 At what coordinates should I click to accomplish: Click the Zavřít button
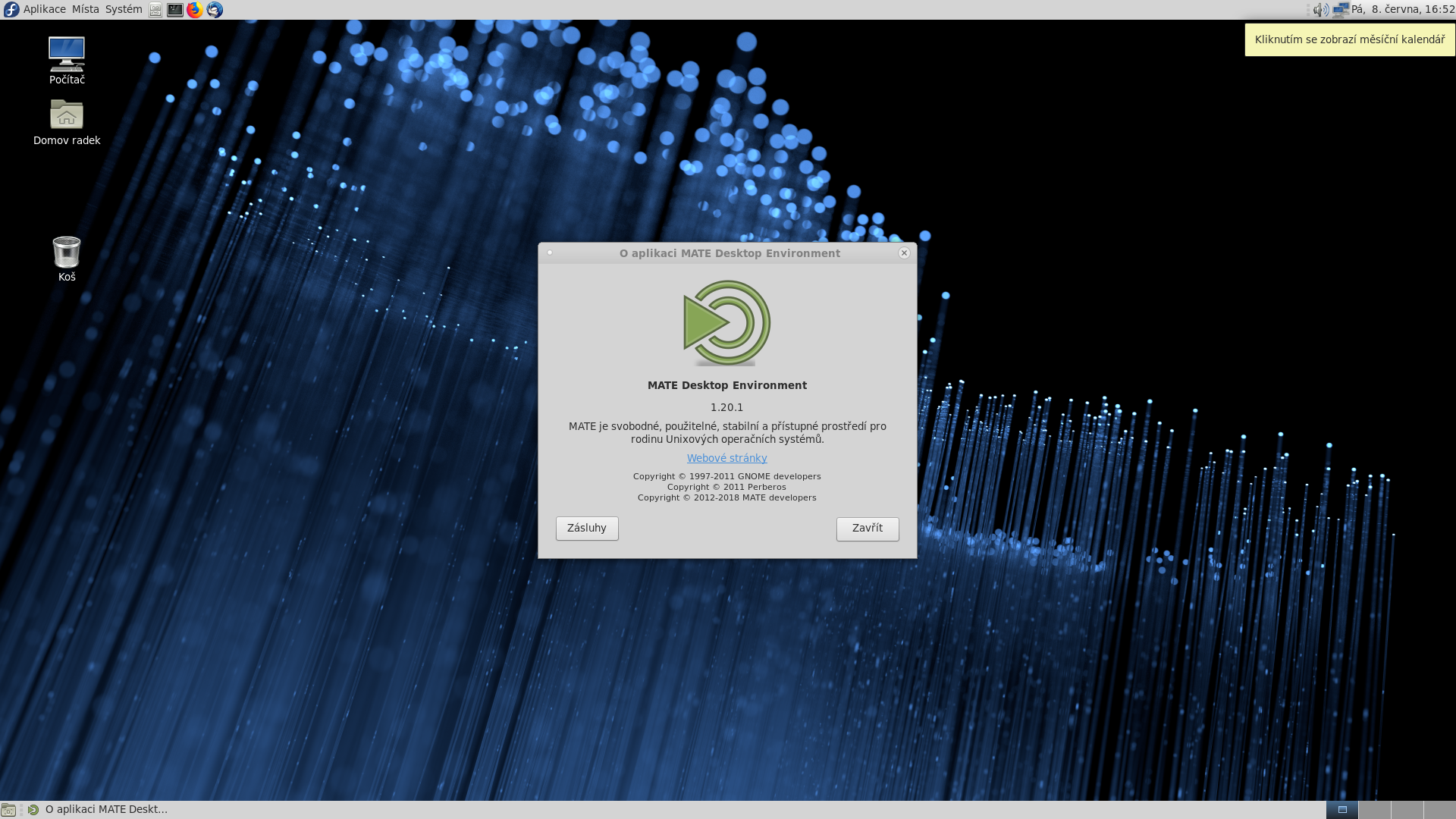[868, 529]
